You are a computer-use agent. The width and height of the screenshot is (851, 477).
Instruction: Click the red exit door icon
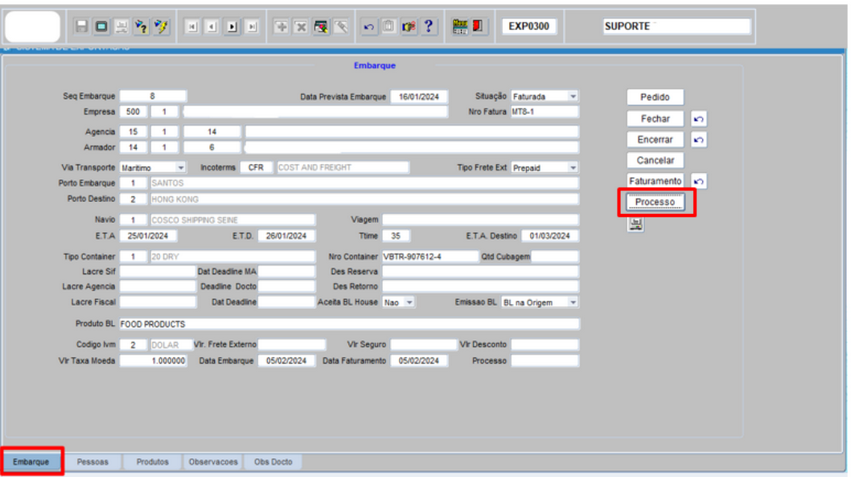(479, 27)
